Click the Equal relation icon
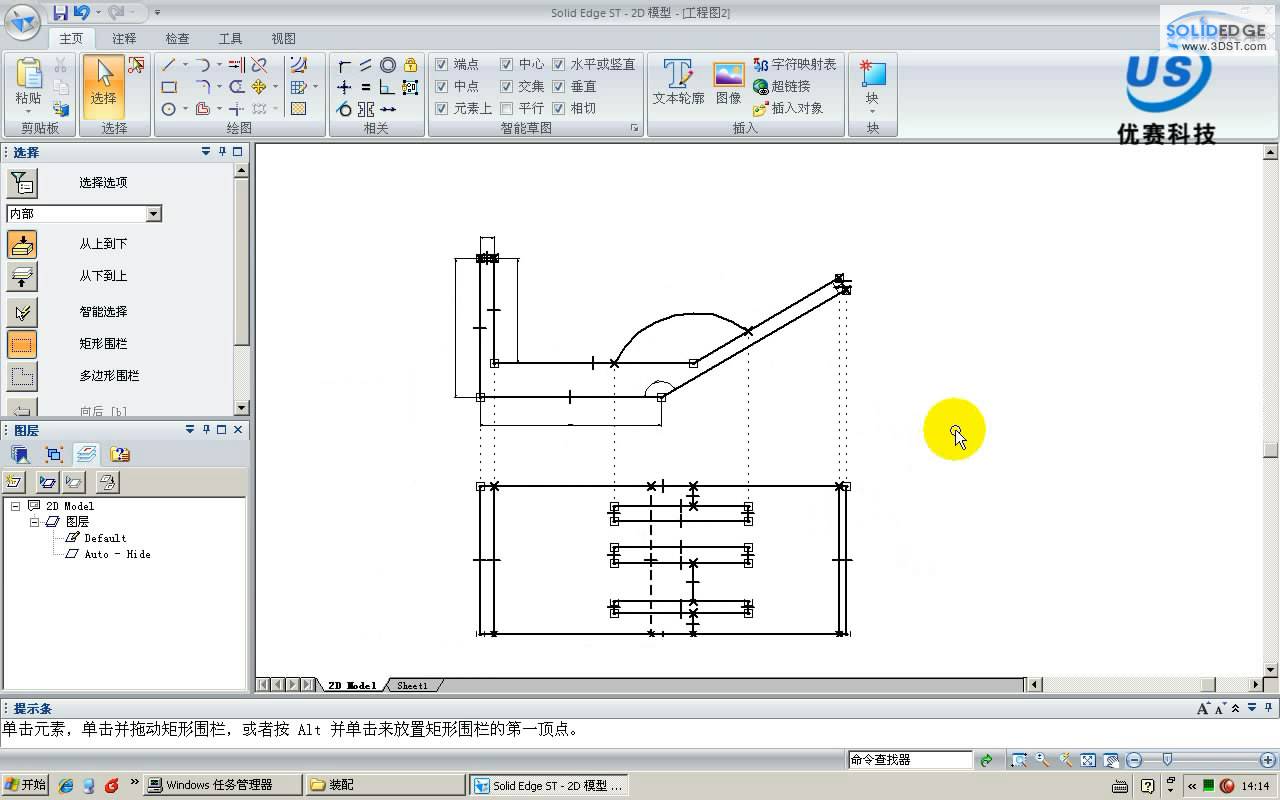1280x800 pixels. (366, 87)
